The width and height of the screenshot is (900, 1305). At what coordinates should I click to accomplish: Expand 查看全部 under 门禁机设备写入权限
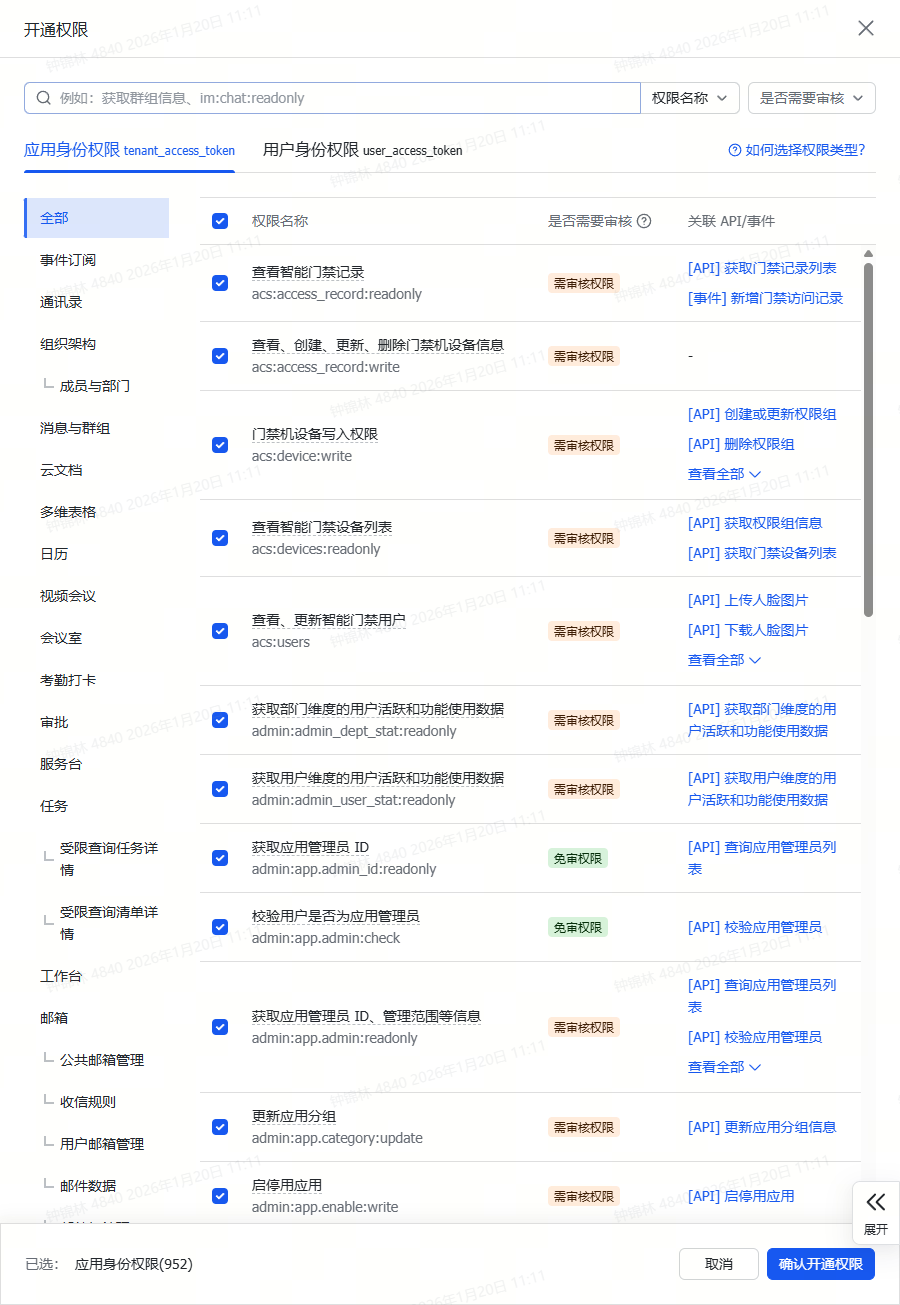click(x=724, y=474)
